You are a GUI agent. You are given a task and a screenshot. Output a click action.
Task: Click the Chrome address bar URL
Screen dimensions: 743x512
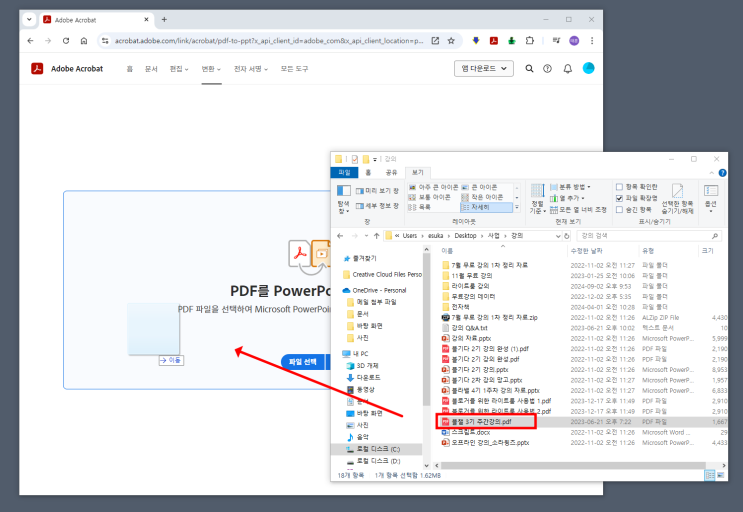tap(269, 41)
